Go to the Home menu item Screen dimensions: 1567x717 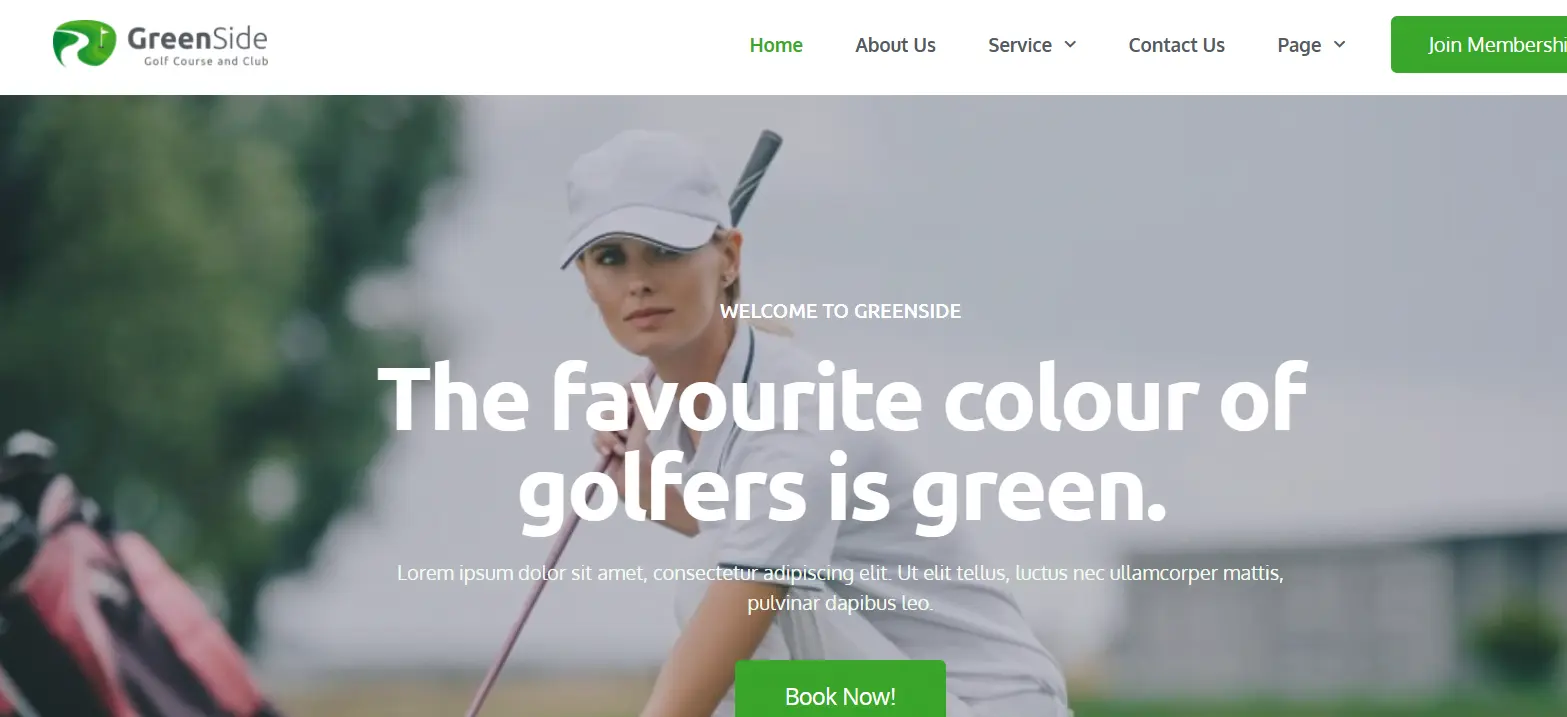pyautogui.click(x=776, y=45)
